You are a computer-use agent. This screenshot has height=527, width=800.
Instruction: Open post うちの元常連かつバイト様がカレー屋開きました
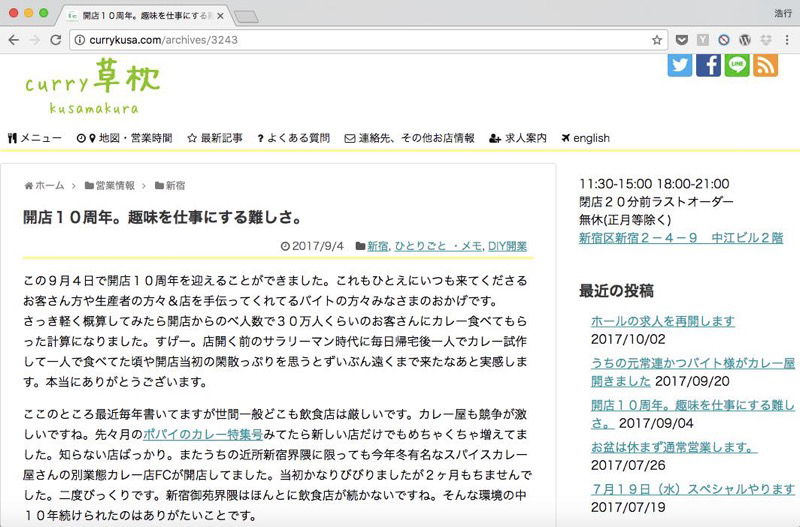pos(692,372)
